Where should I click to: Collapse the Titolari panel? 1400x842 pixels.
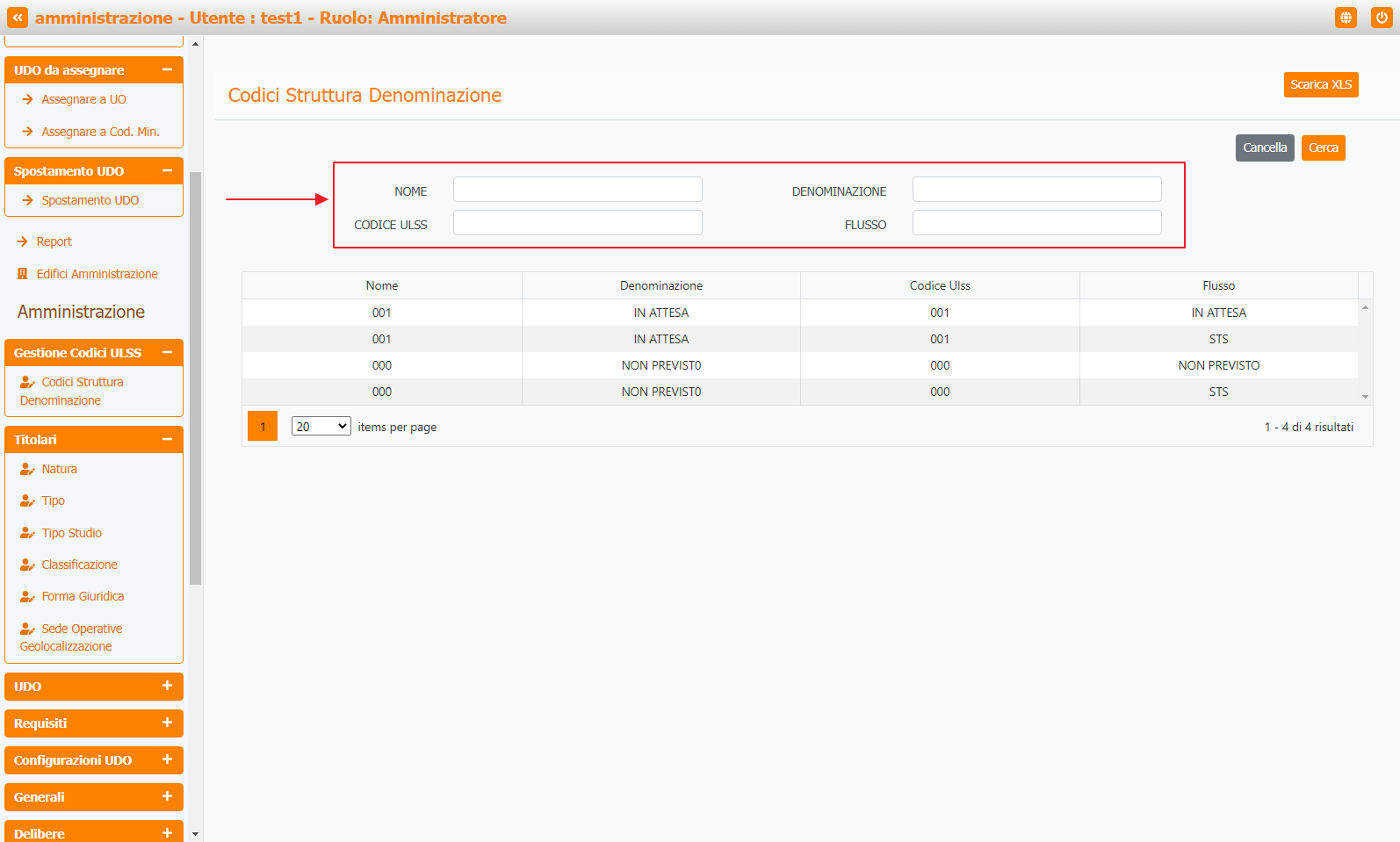167,439
